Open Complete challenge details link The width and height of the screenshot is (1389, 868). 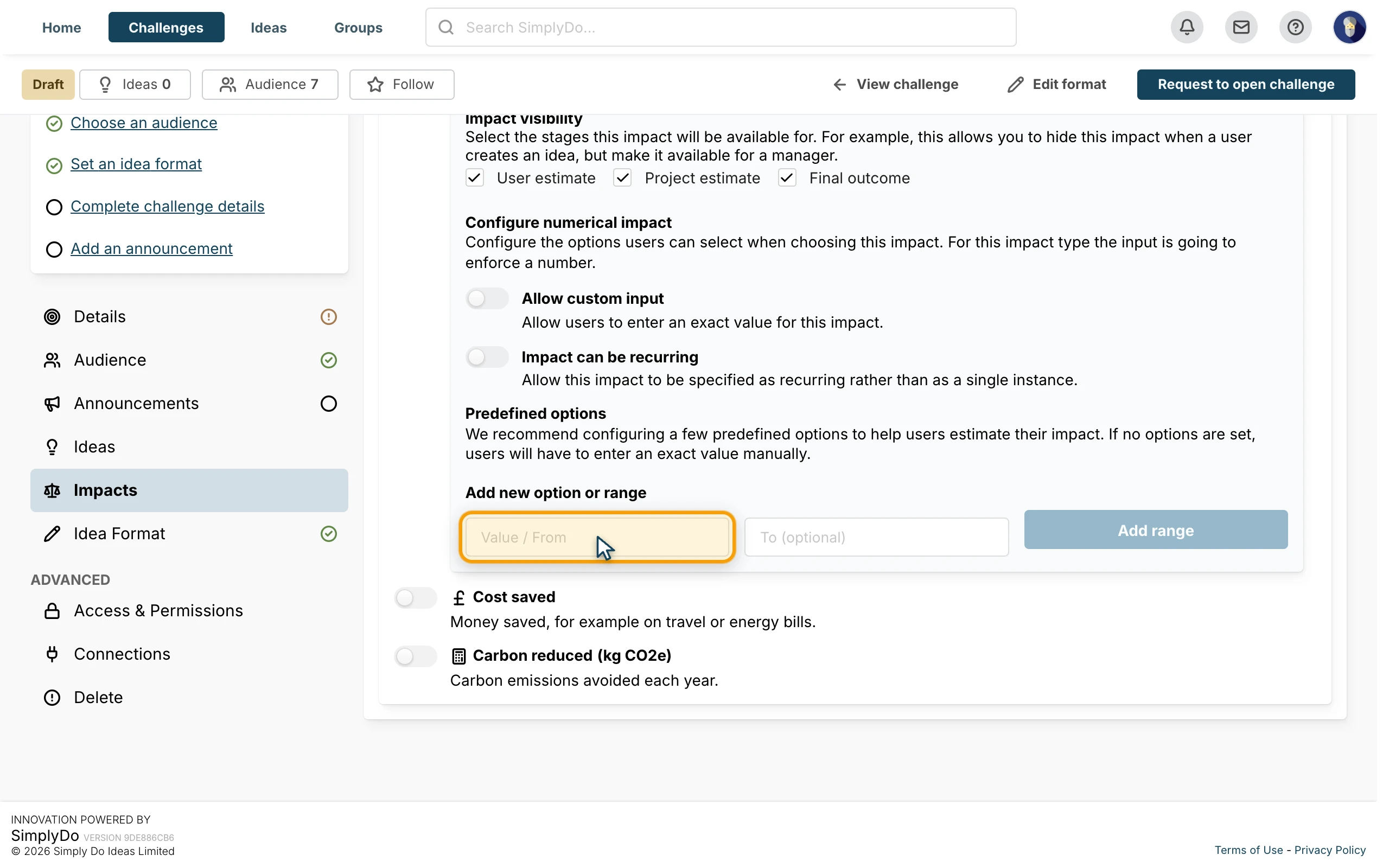[167, 207]
